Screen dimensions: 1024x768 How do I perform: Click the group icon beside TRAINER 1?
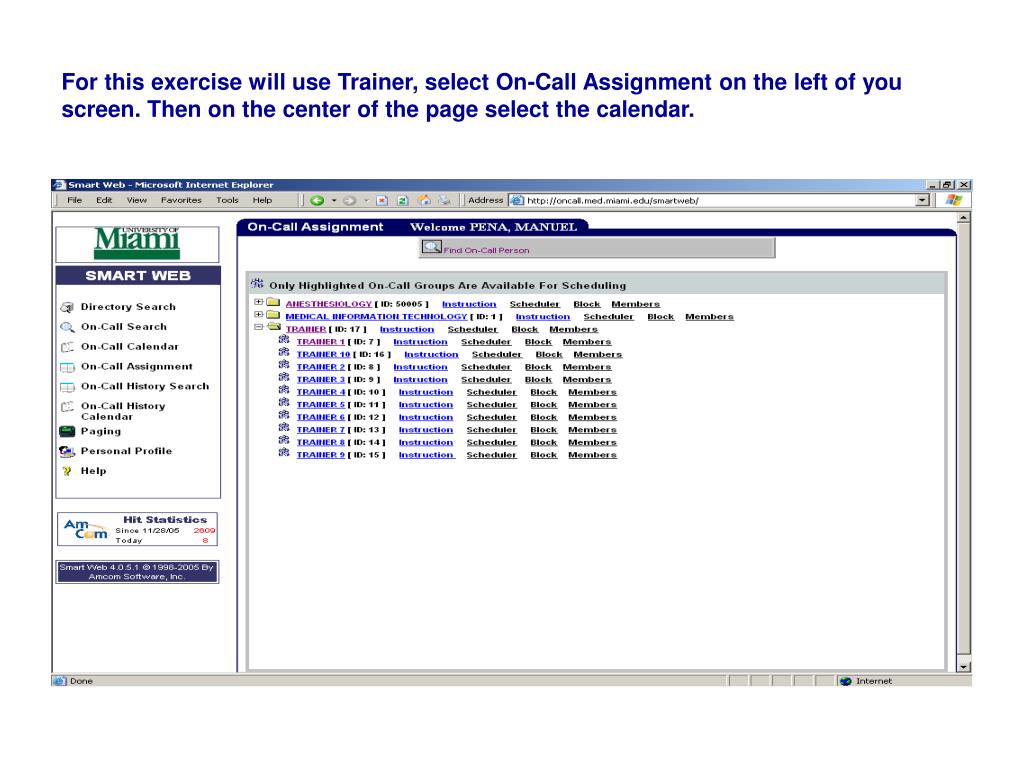[284, 340]
